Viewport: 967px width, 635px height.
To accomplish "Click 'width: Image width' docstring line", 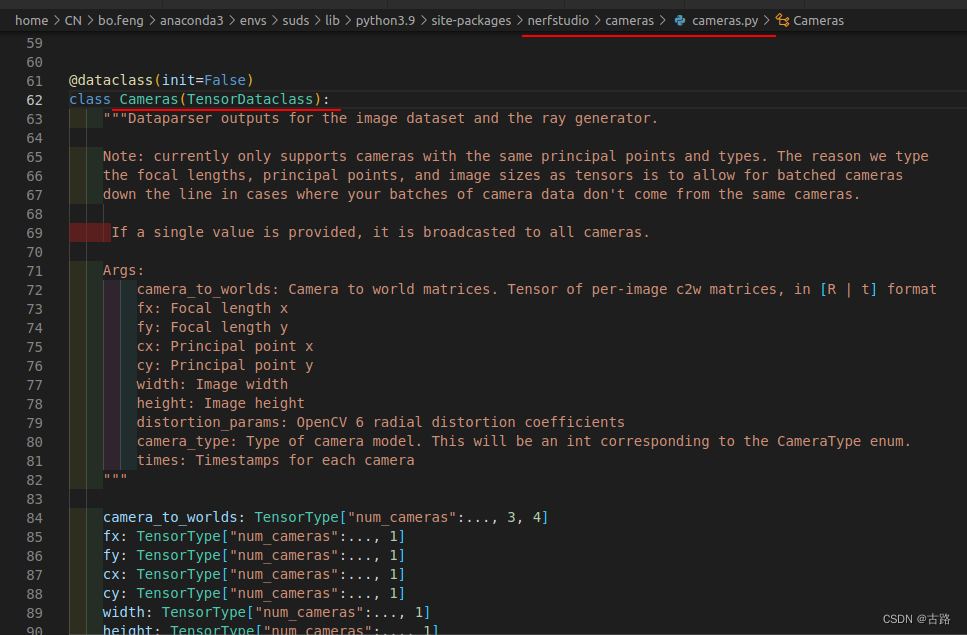I will point(212,385).
